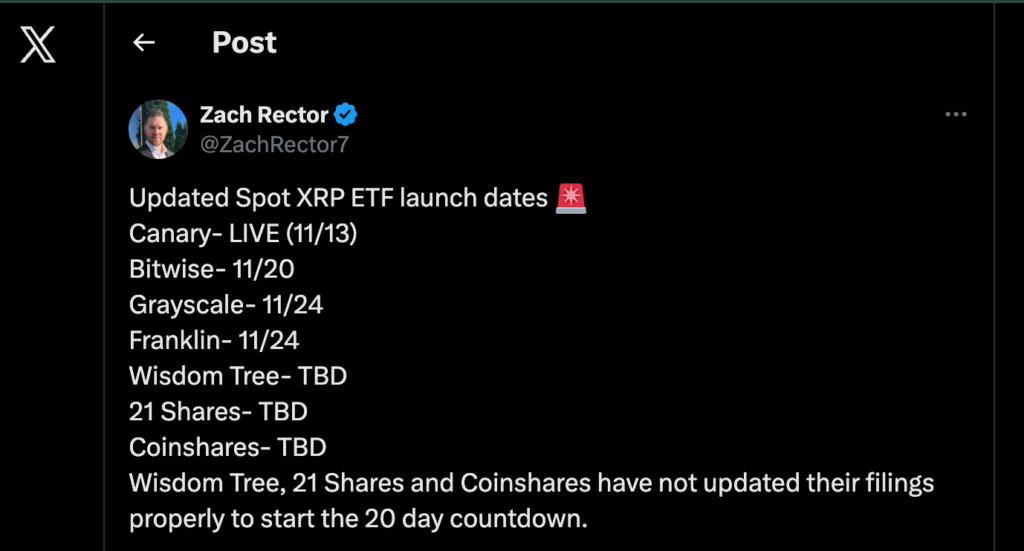This screenshot has height=551, width=1024.
Task: Click the 'Bitwise- 11/20' line
Action: point(211,269)
